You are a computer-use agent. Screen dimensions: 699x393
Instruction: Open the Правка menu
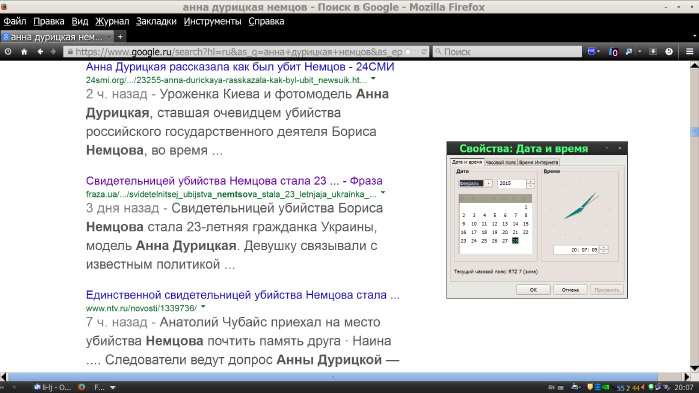tap(49, 21)
